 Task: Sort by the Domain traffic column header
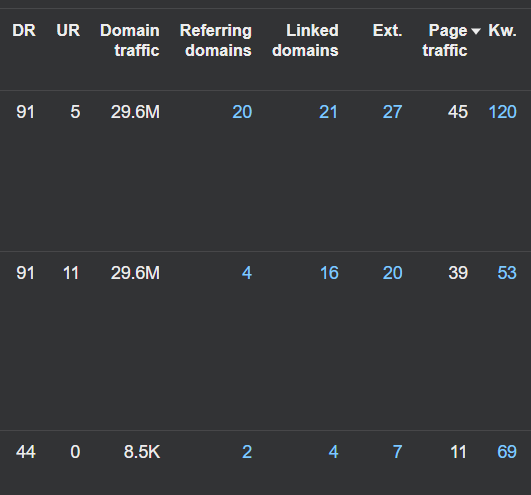pyautogui.click(x=130, y=41)
